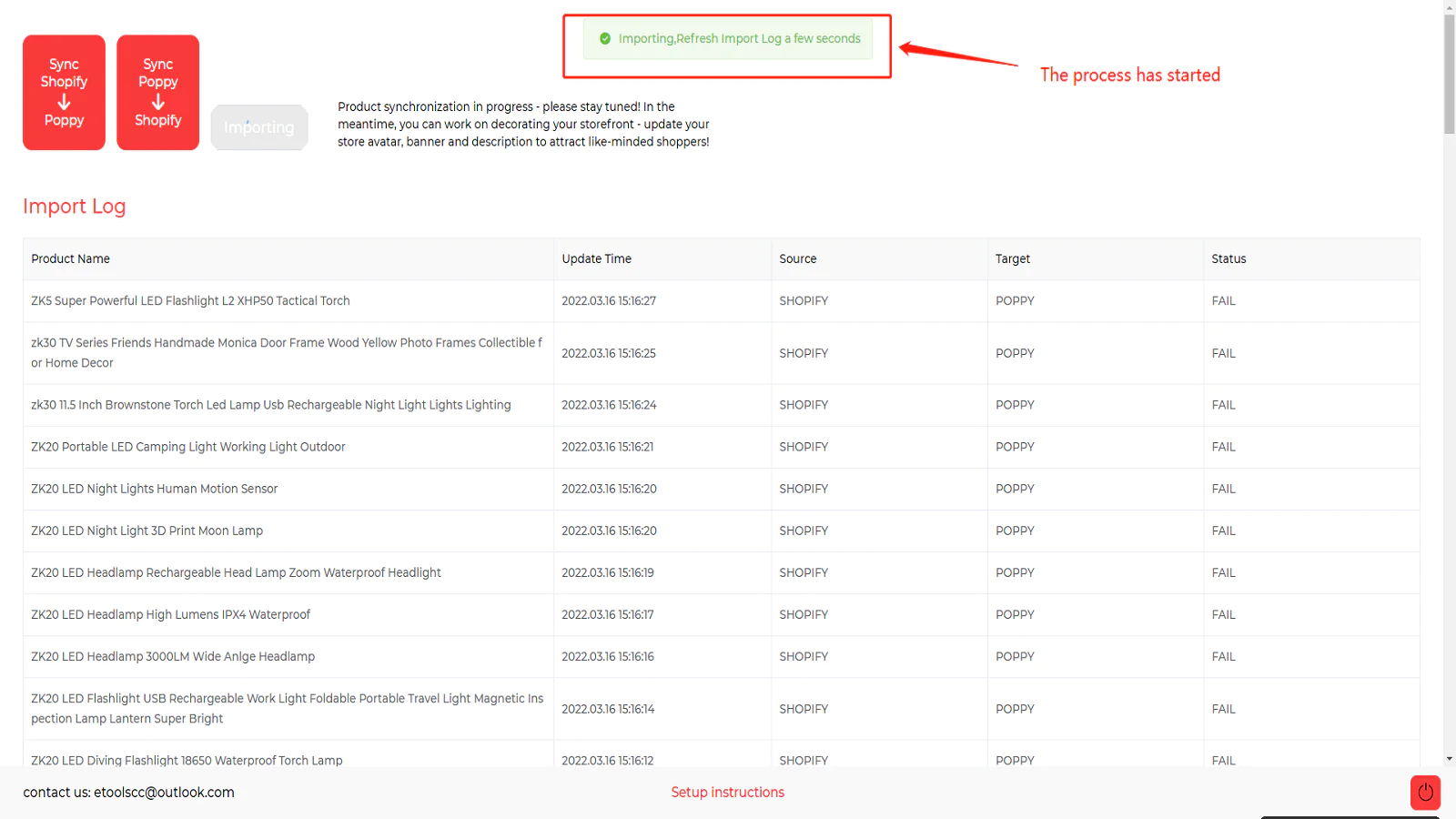
Task: Click the timestamp 2022.03.16 15:16:14
Action: 608,709
